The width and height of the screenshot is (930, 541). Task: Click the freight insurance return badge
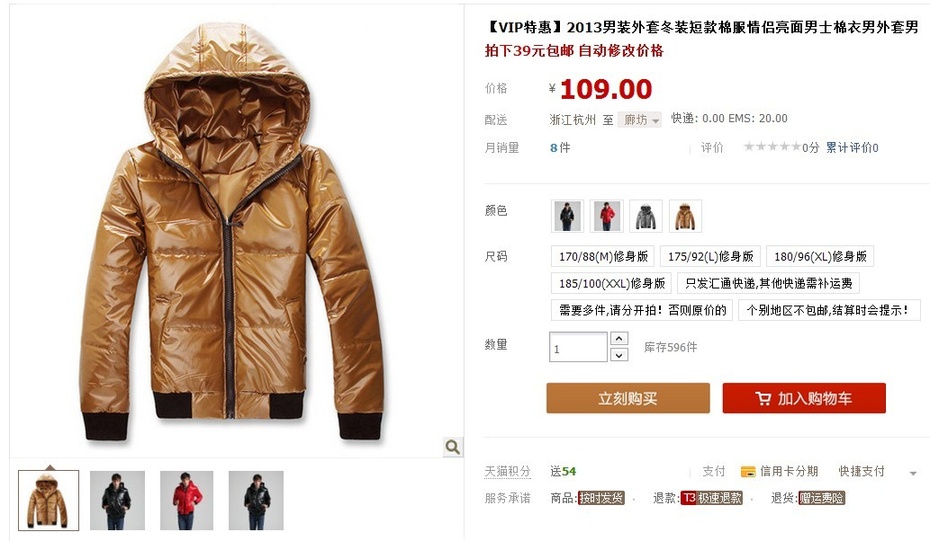click(821, 498)
